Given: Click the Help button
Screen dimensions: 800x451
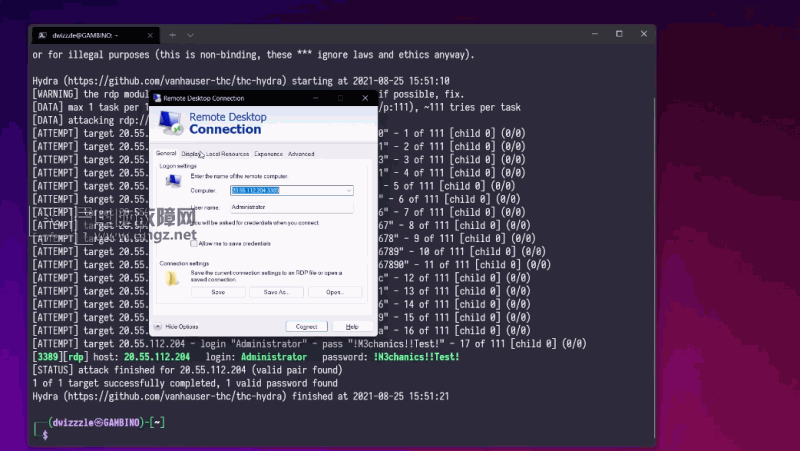Looking at the screenshot, I should pyautogui.click(x=352, y=327).
